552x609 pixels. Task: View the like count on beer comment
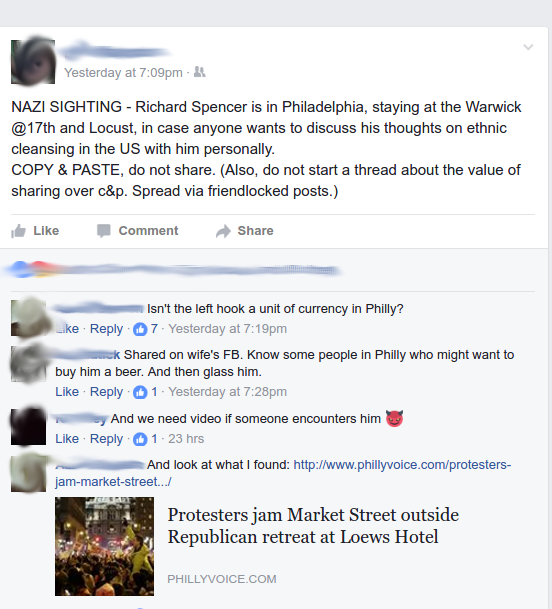[146, 392]
